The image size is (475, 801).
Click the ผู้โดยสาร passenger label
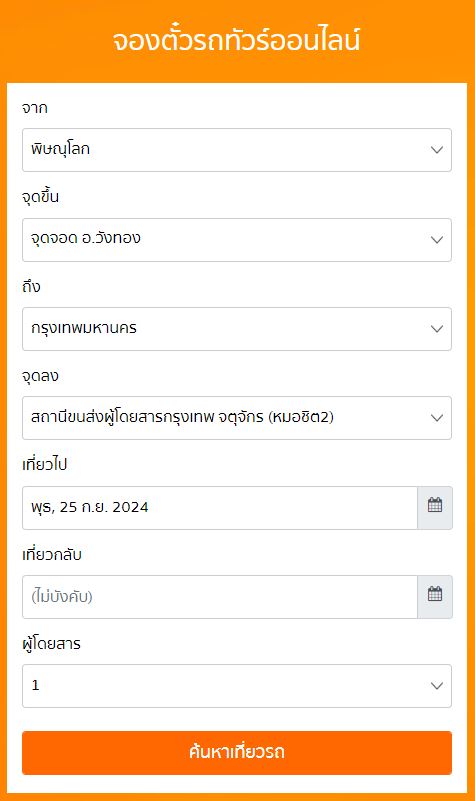tap(51, 643)
